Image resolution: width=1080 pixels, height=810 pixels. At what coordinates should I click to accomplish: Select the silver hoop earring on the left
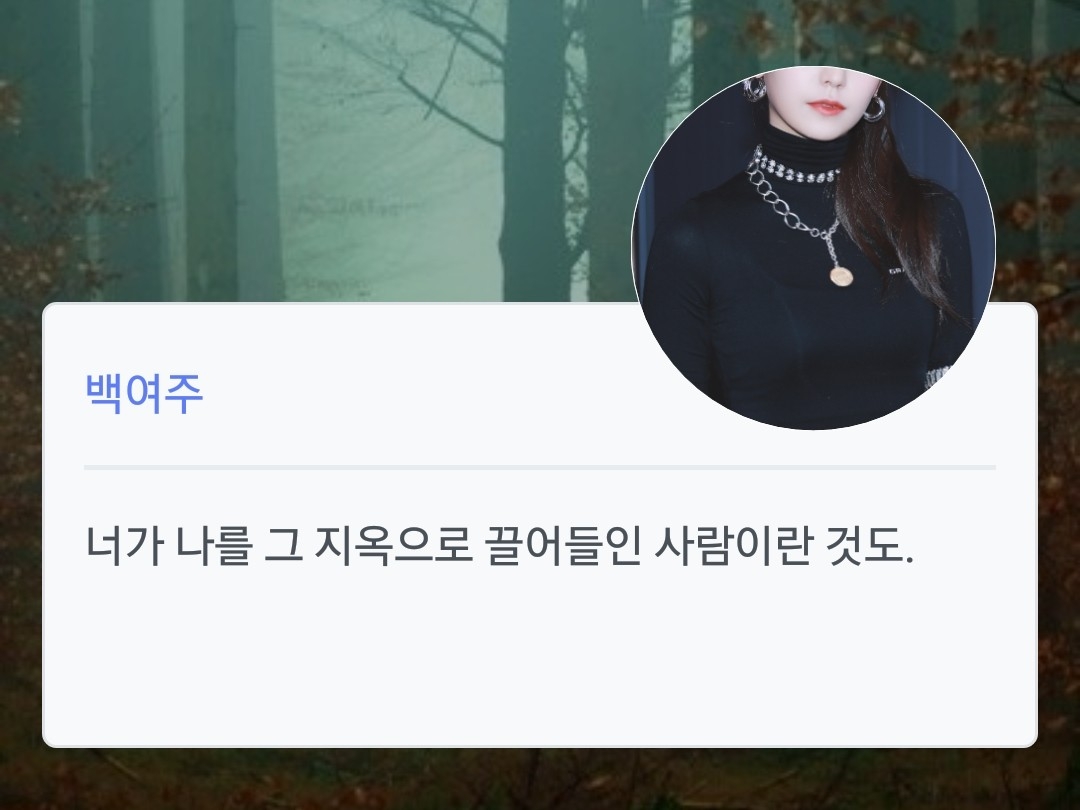[x=754, y=90]
